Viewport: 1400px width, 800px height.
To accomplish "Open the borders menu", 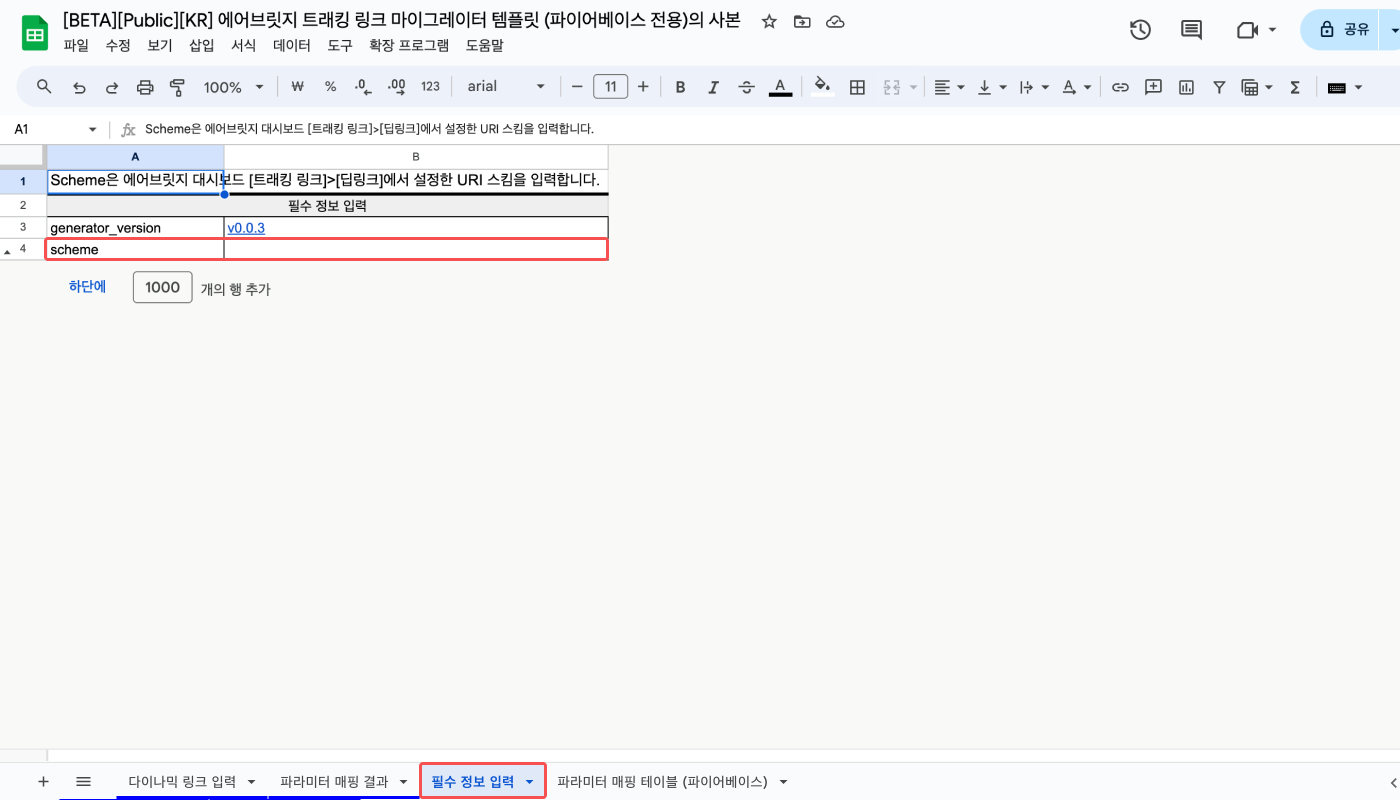I will pos(857,87).
